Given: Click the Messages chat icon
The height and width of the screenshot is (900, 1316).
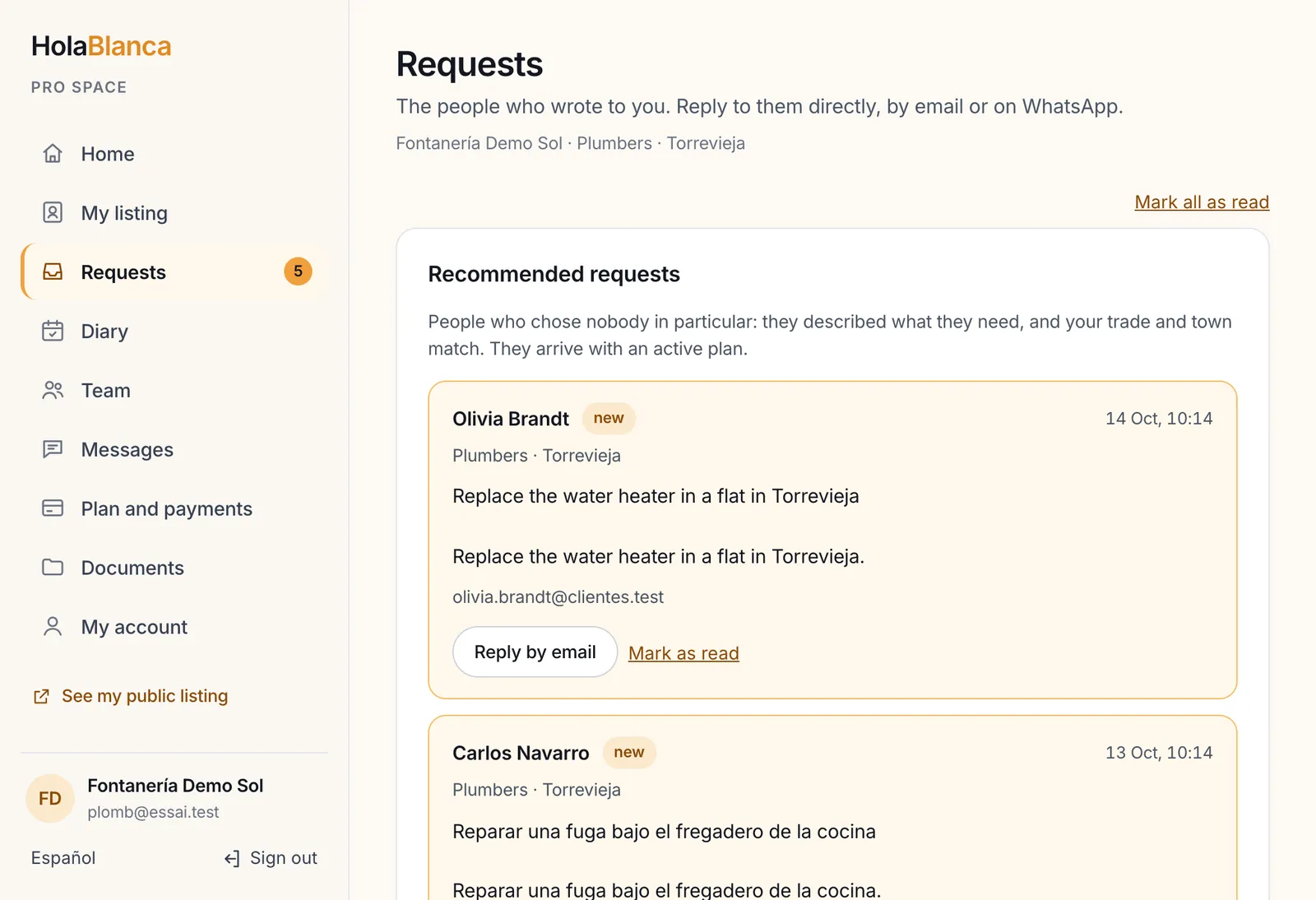Looking at the screenshot, I should [x=53, y=449].
